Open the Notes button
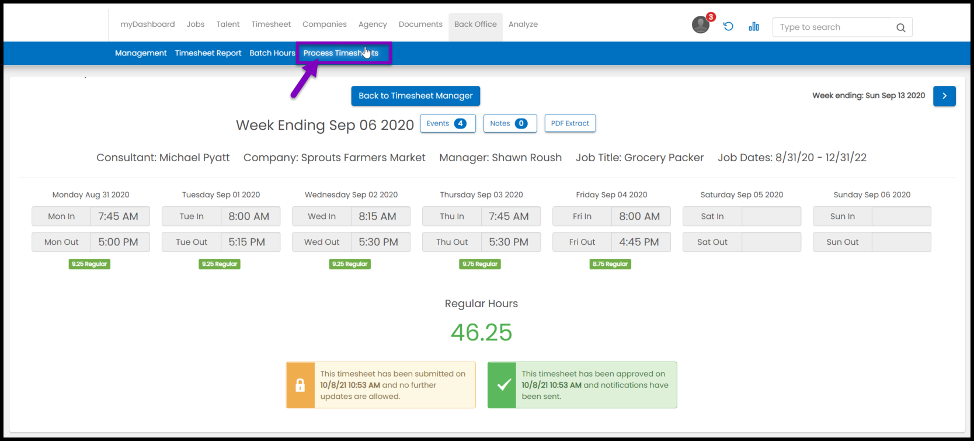This screenshot has height=442, width=974. point(510,123)
